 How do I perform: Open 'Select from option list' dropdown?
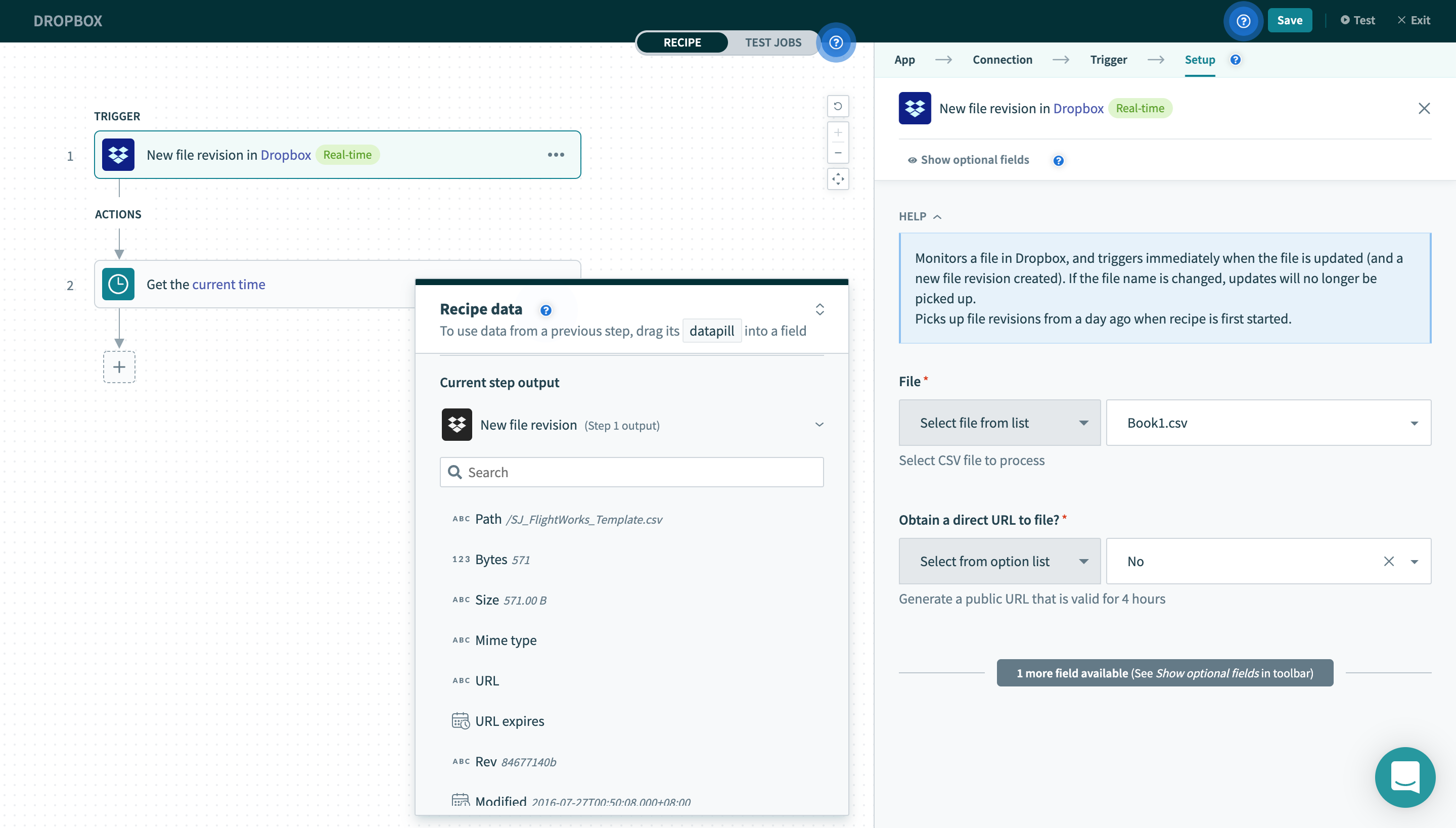click(999, 561)
